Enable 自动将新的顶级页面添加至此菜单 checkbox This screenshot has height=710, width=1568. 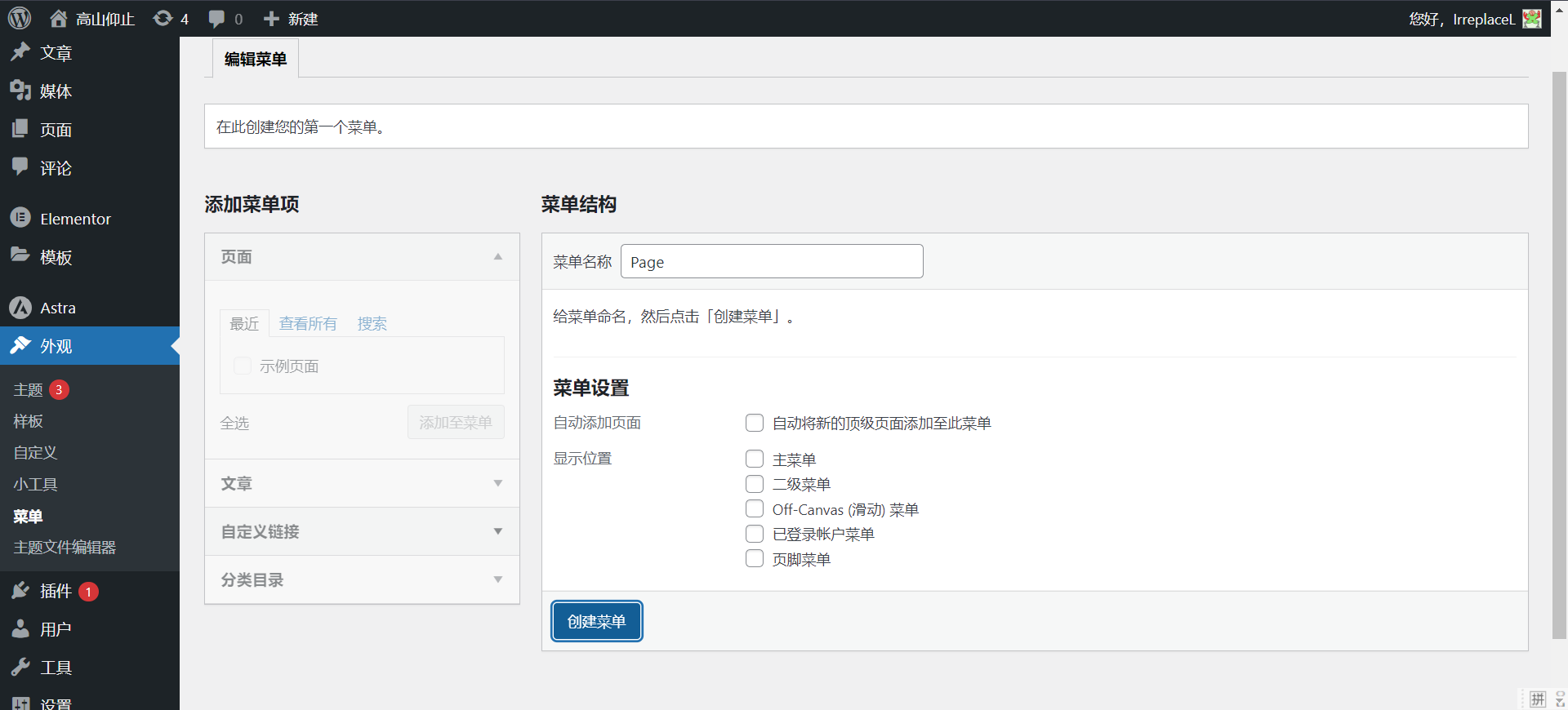[x=755, y=423]
